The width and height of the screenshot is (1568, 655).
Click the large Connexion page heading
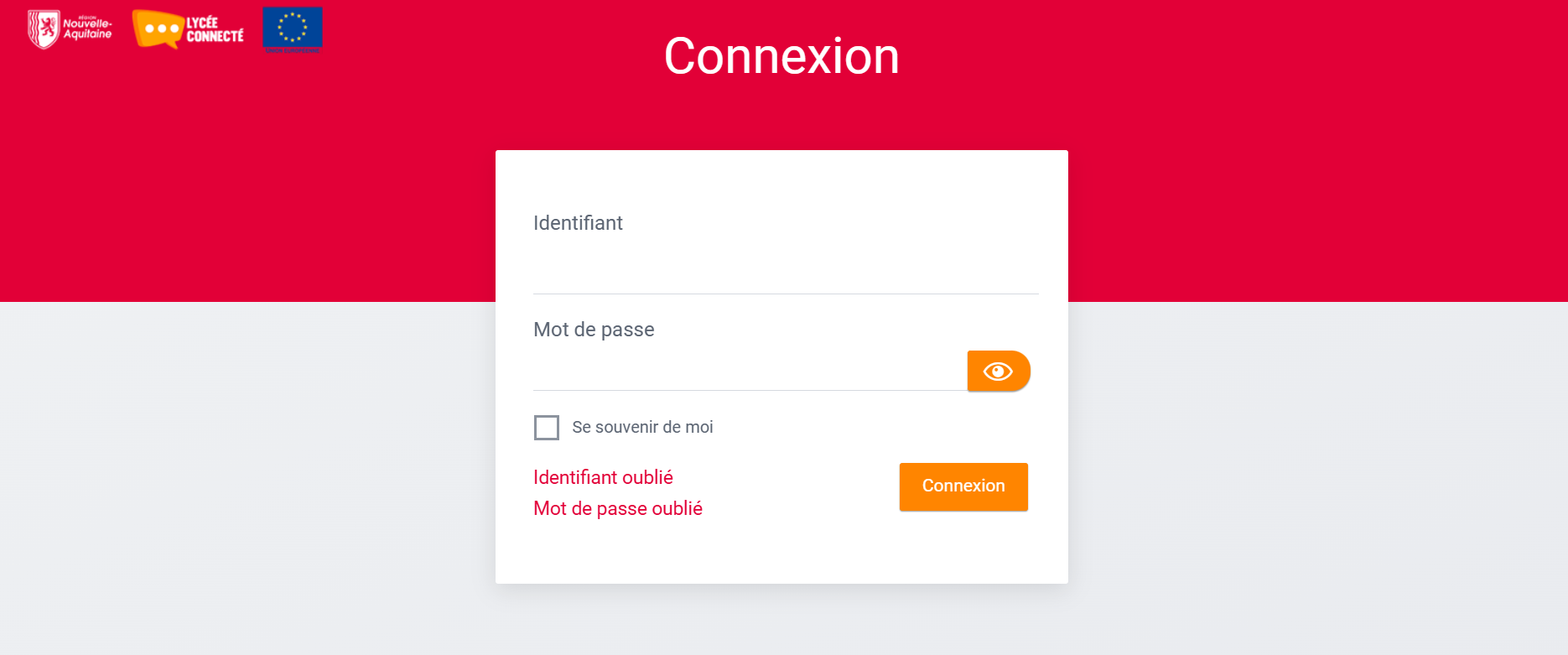781,56
